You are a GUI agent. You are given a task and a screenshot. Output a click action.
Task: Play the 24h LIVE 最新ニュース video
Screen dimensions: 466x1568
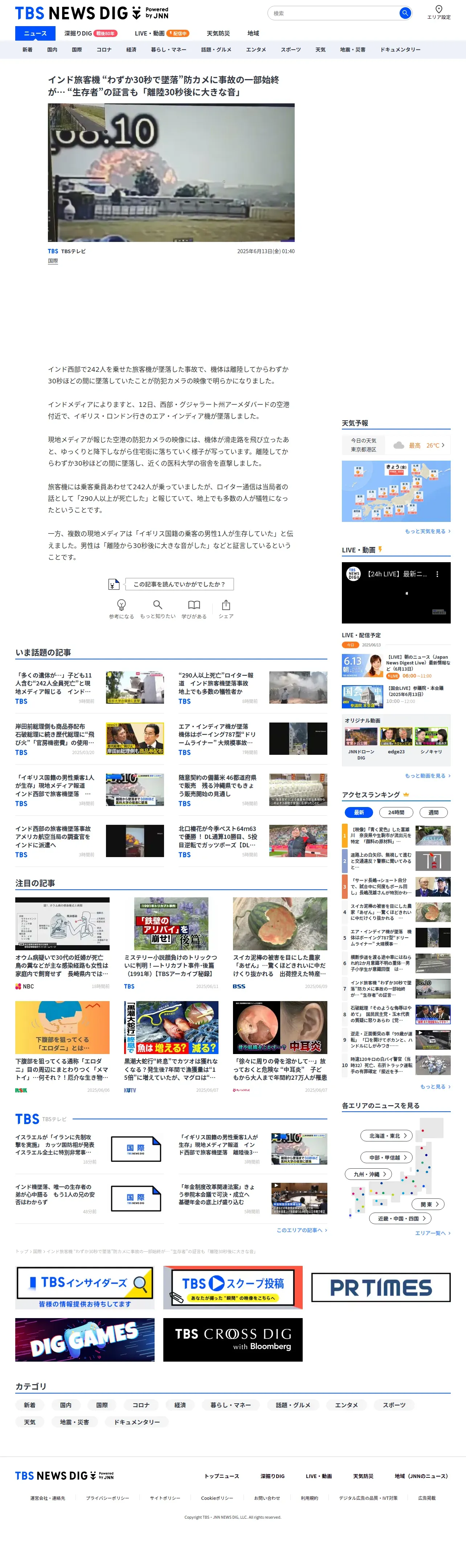pyautogui.click(x=396, y=592)
